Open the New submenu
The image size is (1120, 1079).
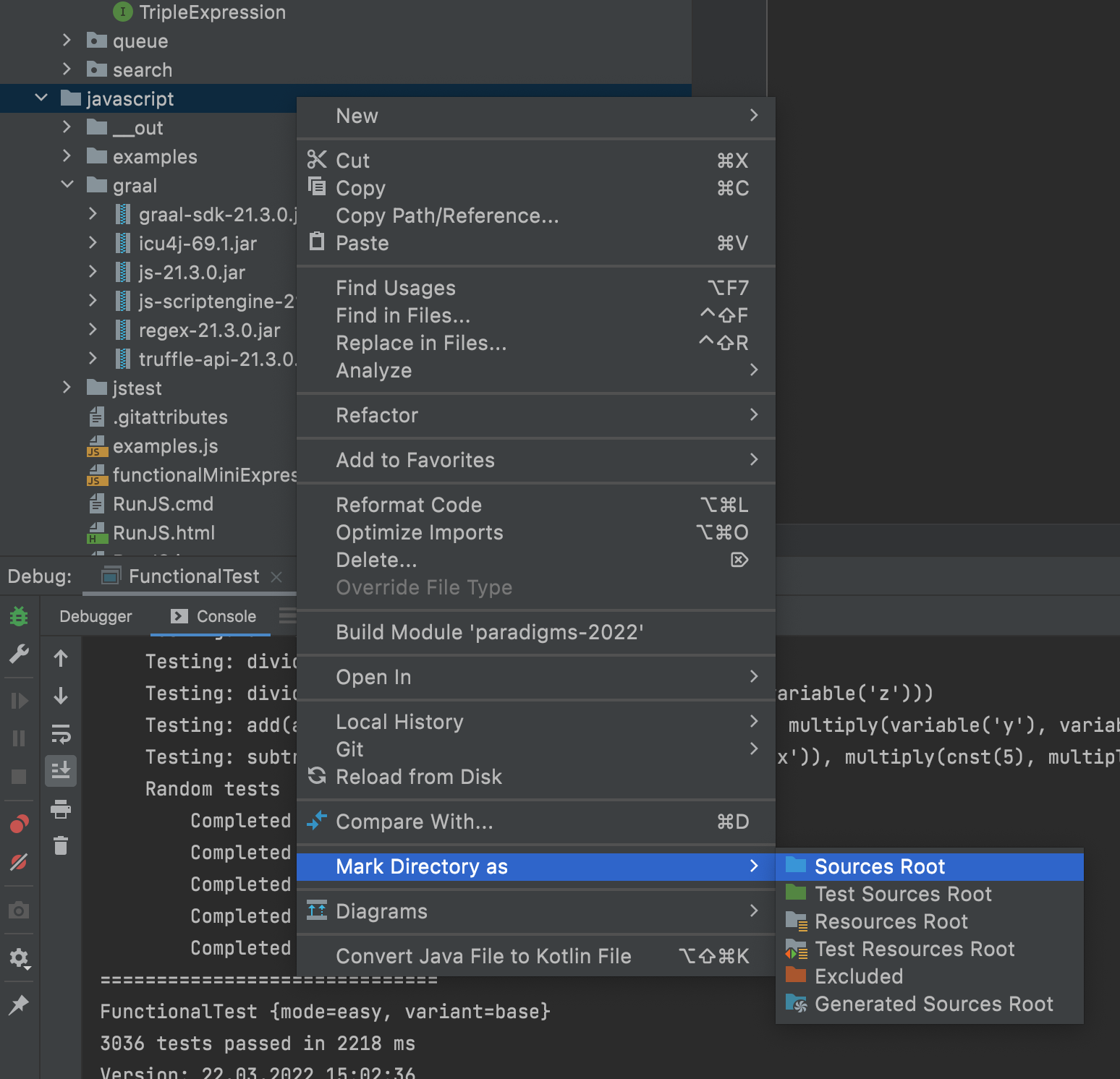pos(535,116)
